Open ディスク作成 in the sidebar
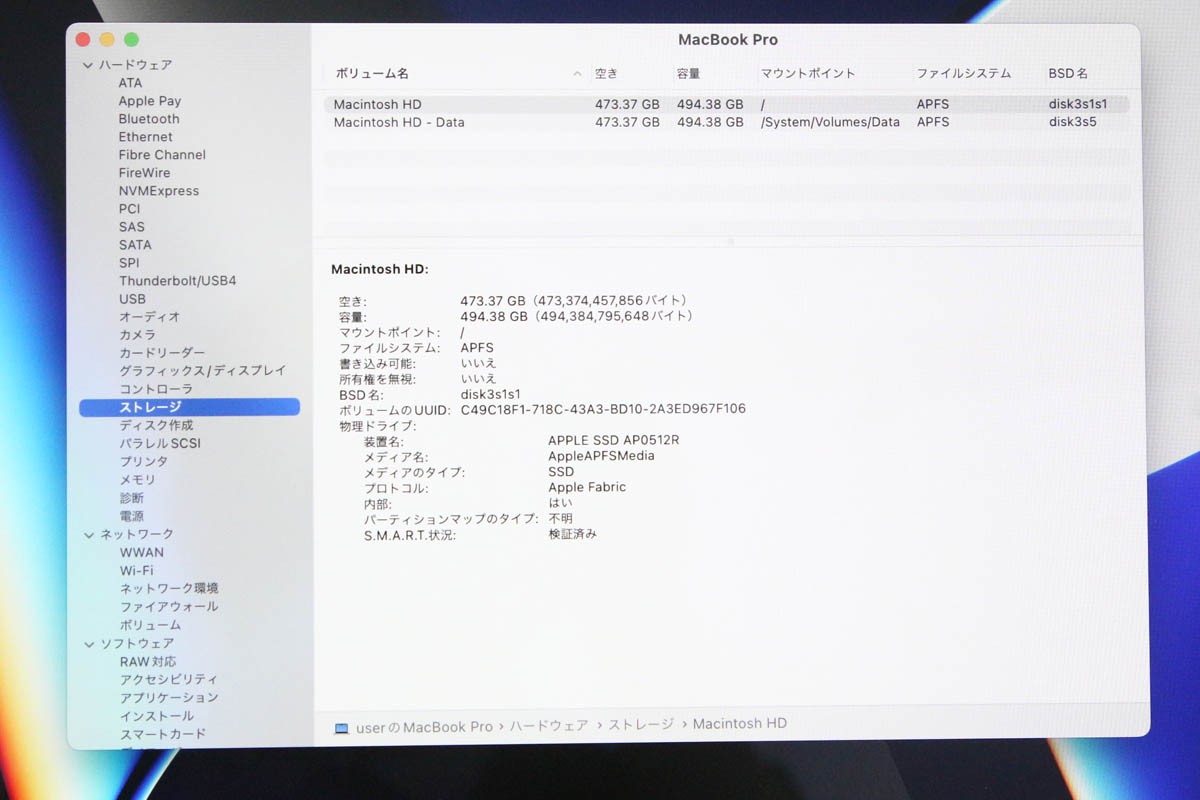Viewport: 1200px width, 800px height. pyautogui.click(x=157, y=425)
